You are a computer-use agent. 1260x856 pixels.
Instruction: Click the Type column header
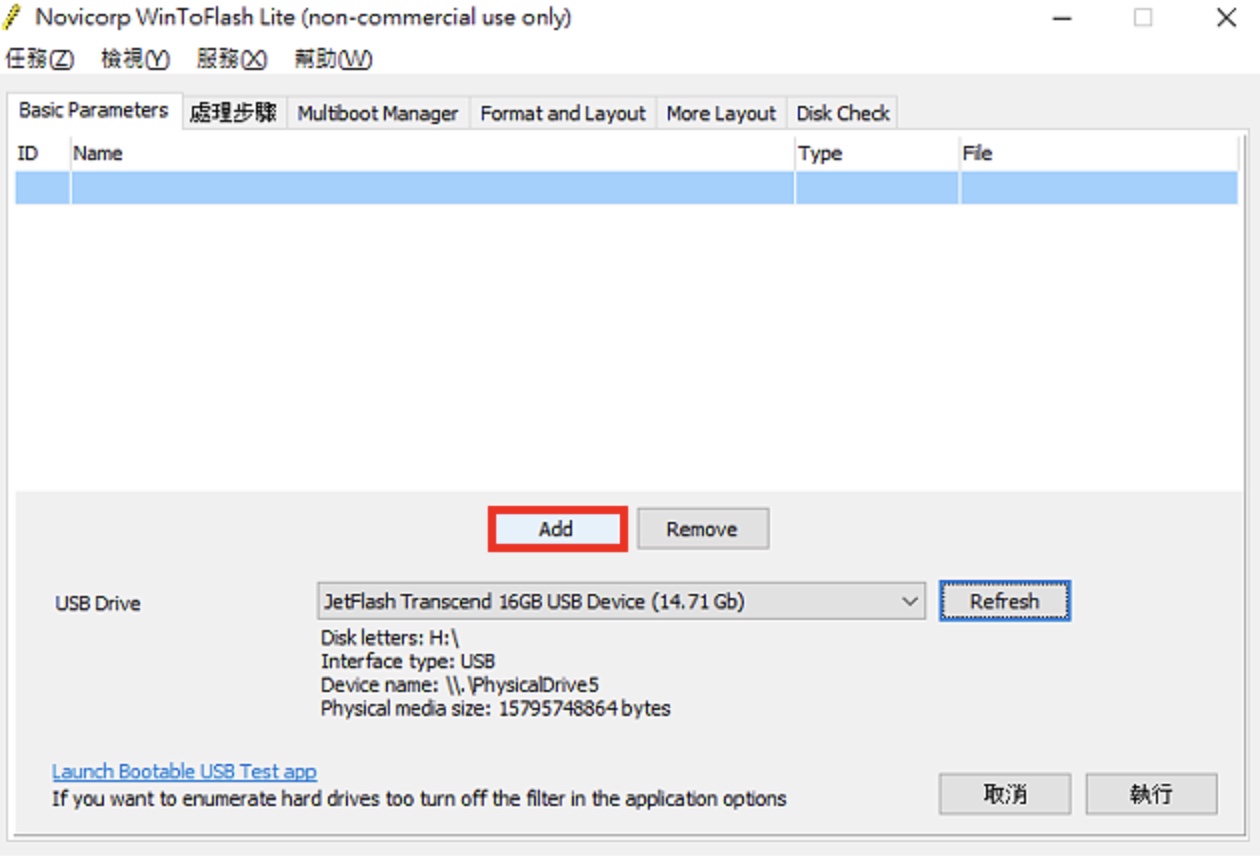tap(876, 153)
